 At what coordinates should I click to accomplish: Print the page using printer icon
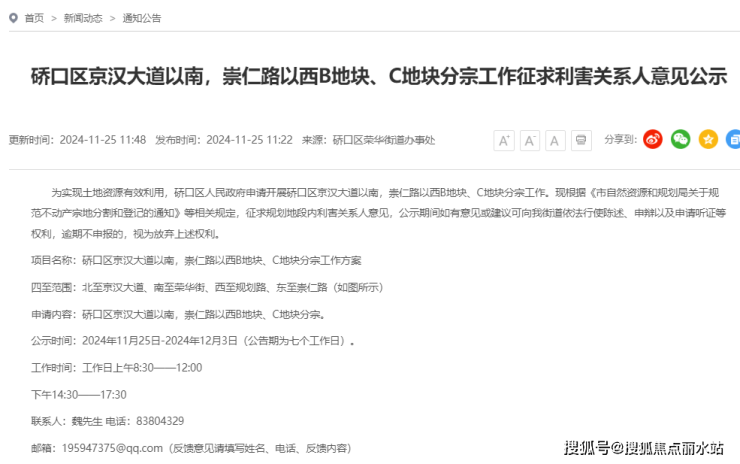tap(581, 140)
